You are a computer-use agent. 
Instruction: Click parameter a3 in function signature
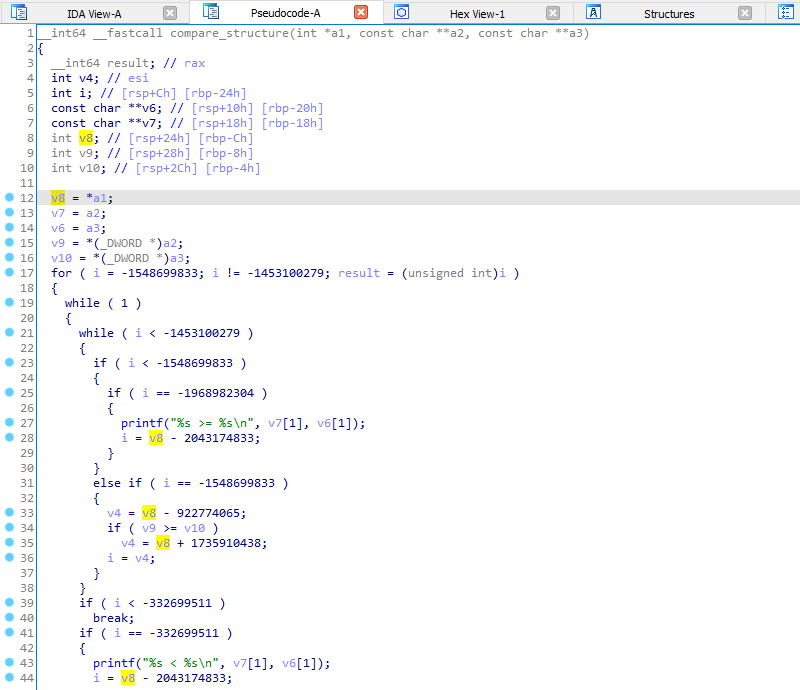576,33
